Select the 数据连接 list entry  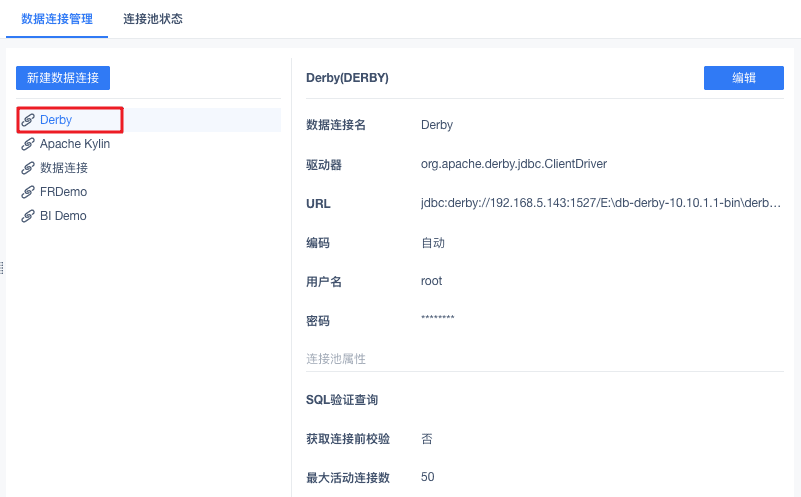[64, 168]
